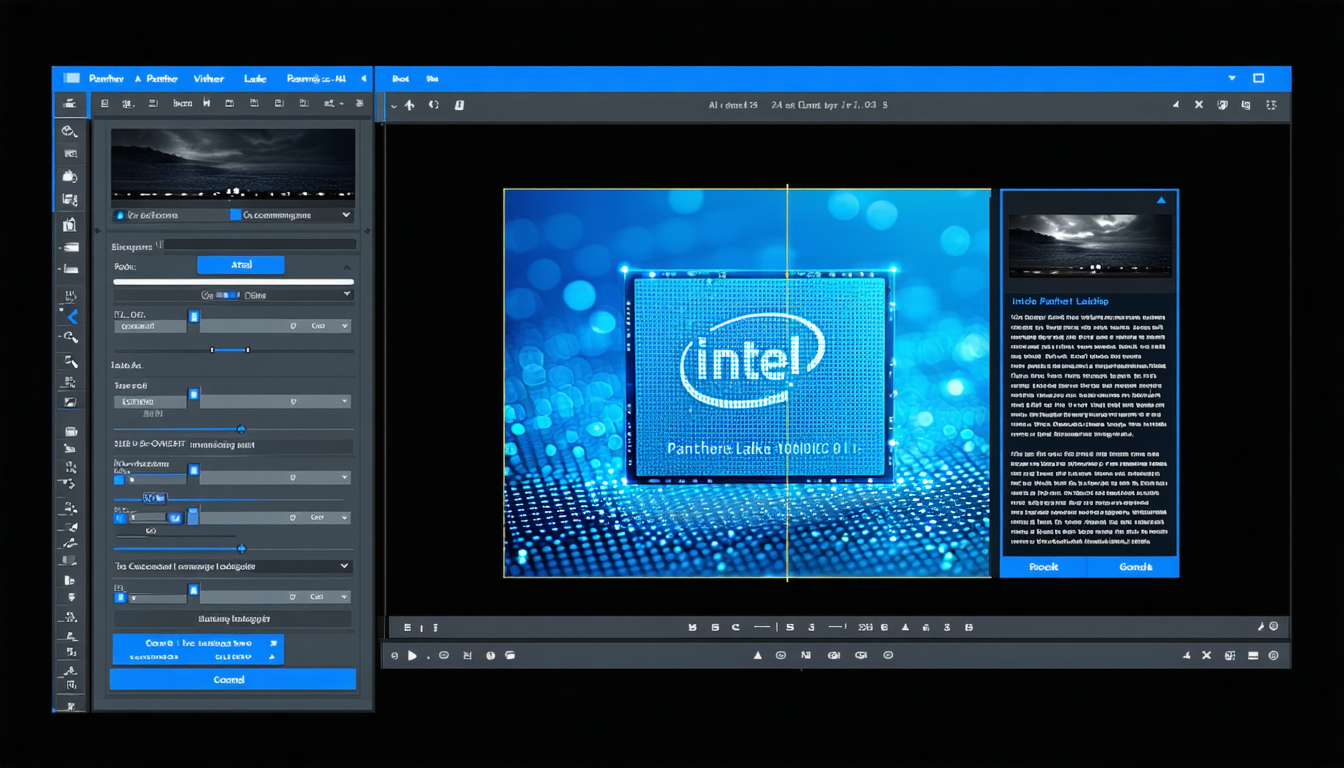Click the leftmost icon of the bottom playback bar
Viewport: 1344px width, 768px height.
395,656
